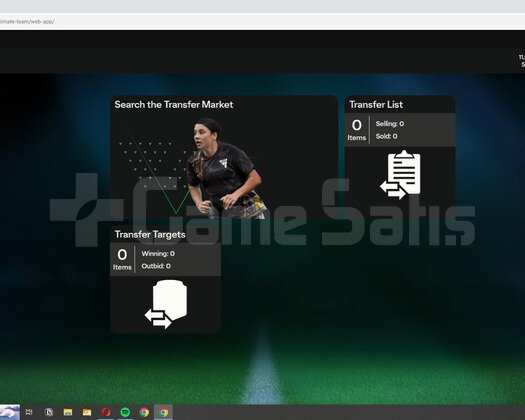Open the Opera browser taskbar icon
Screen dimensions: 525x420
[106, 412]
